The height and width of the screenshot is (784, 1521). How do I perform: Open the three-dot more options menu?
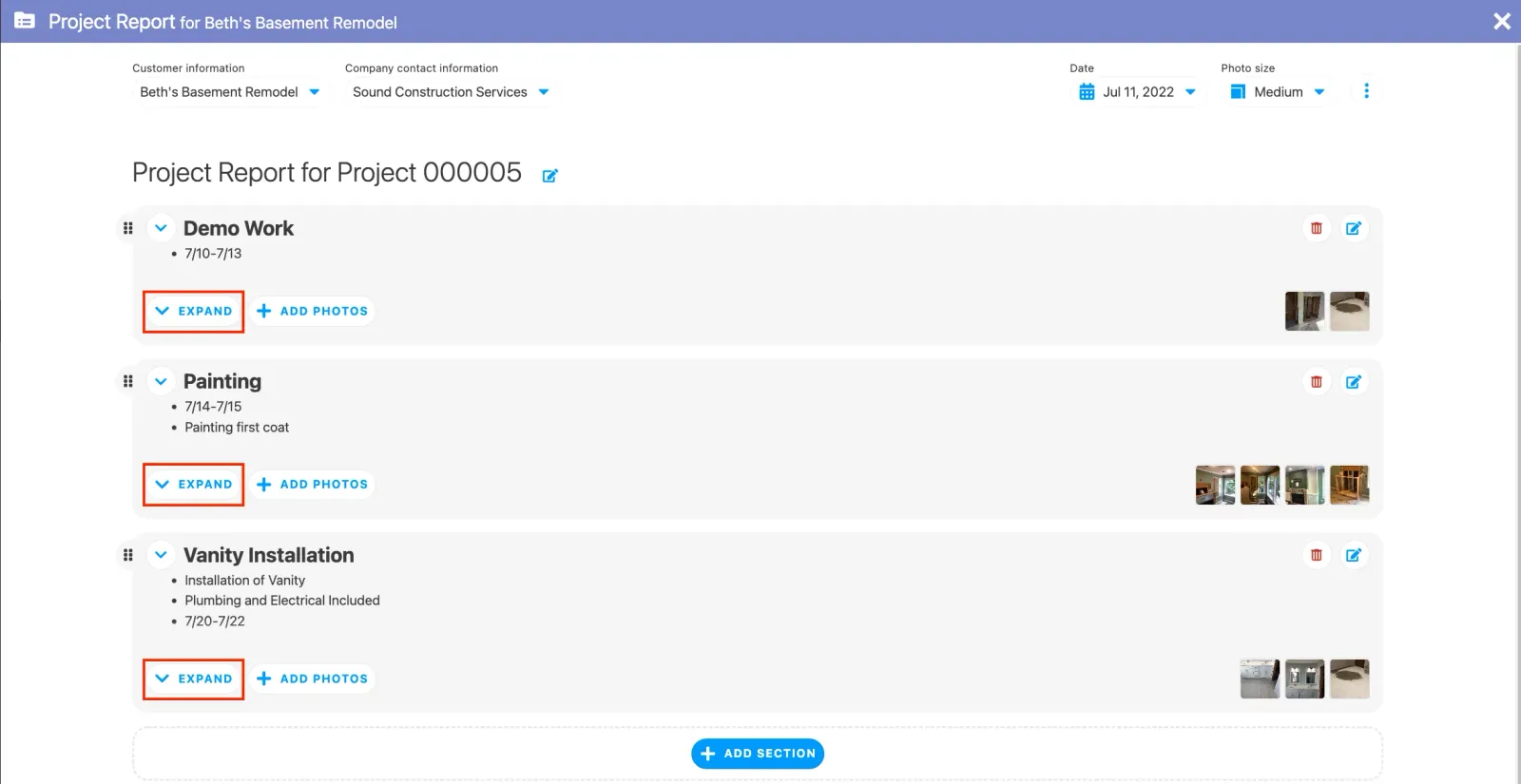1366,91
